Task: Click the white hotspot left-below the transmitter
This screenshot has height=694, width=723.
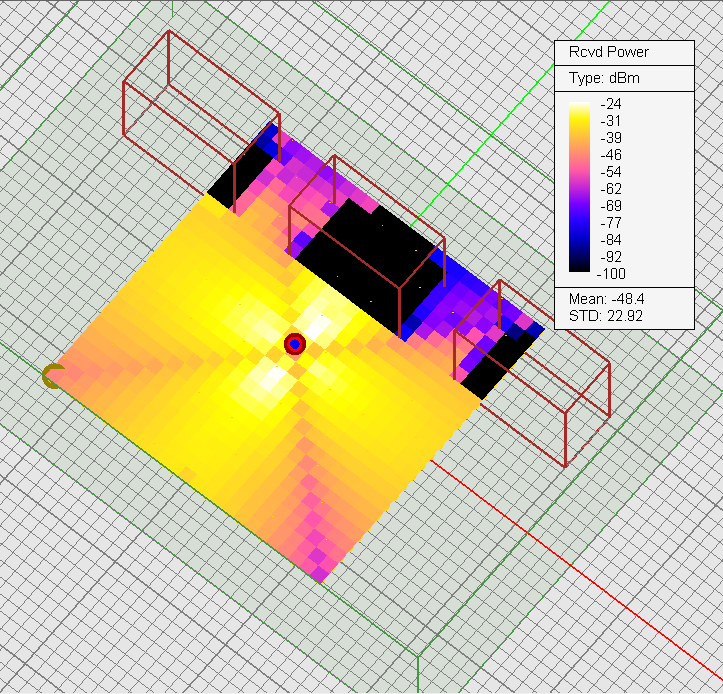Action: [271, 378]
